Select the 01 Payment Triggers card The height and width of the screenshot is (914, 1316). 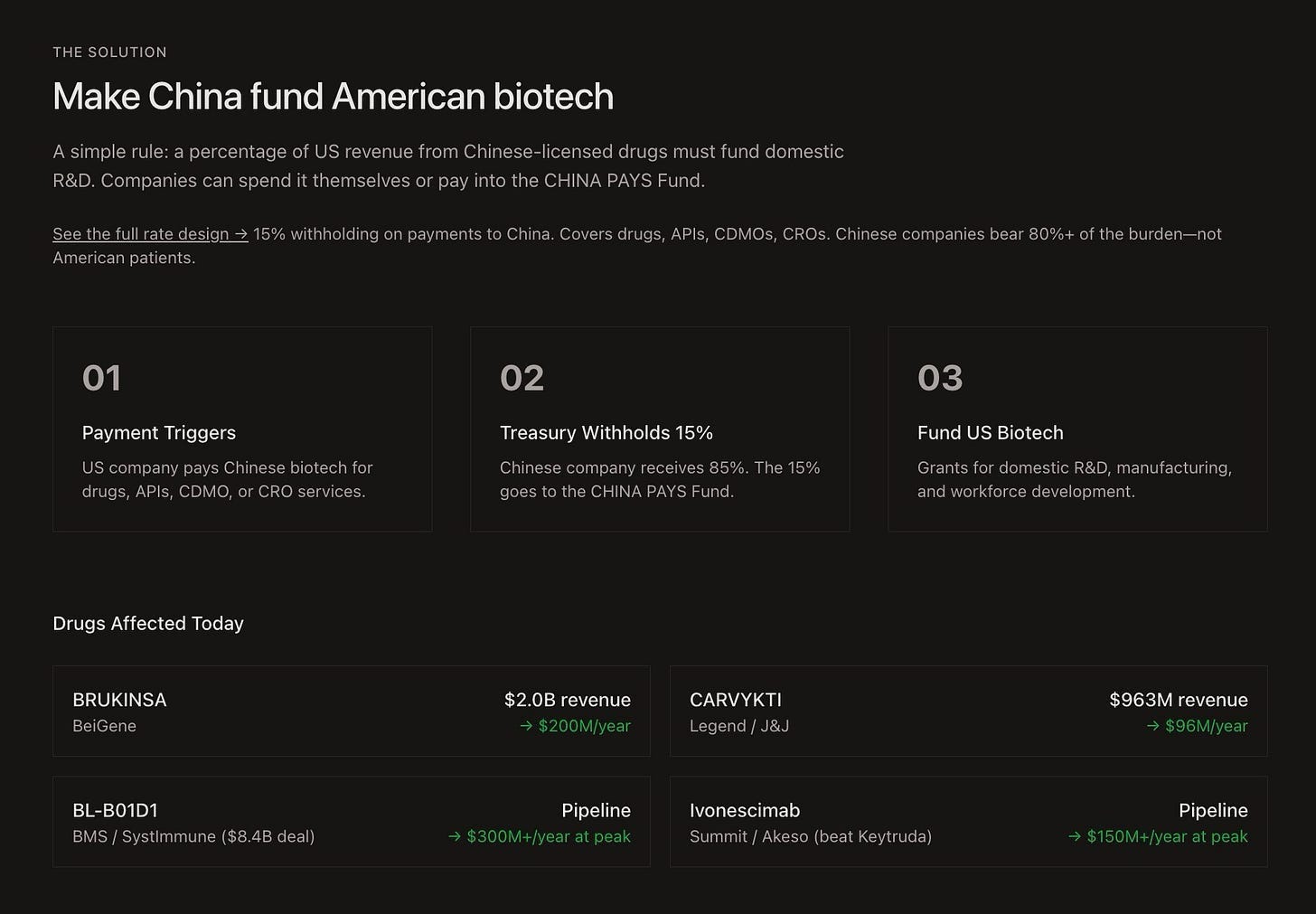click(242, 429)
